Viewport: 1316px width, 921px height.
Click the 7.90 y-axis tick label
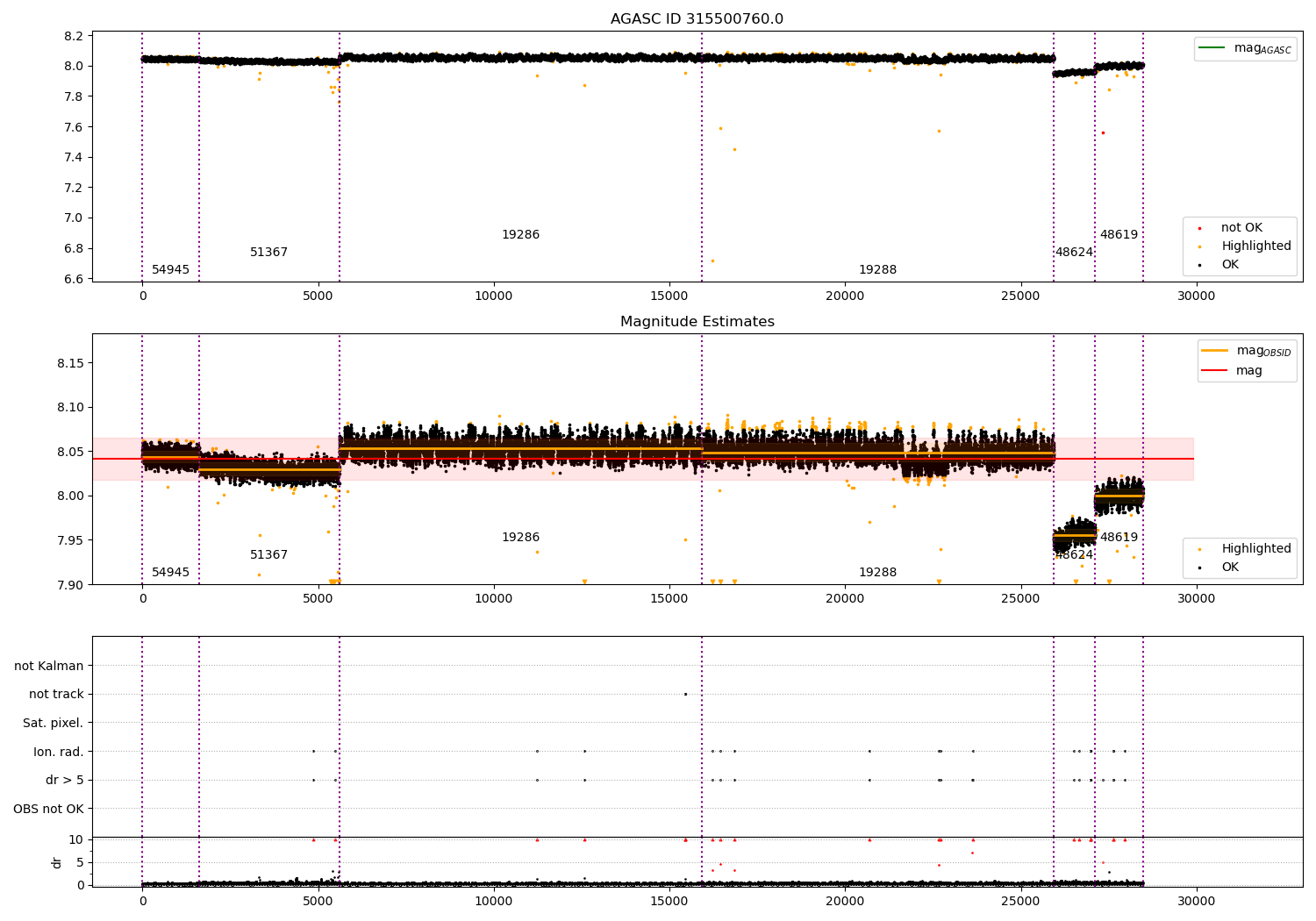(x=71, y=584)
